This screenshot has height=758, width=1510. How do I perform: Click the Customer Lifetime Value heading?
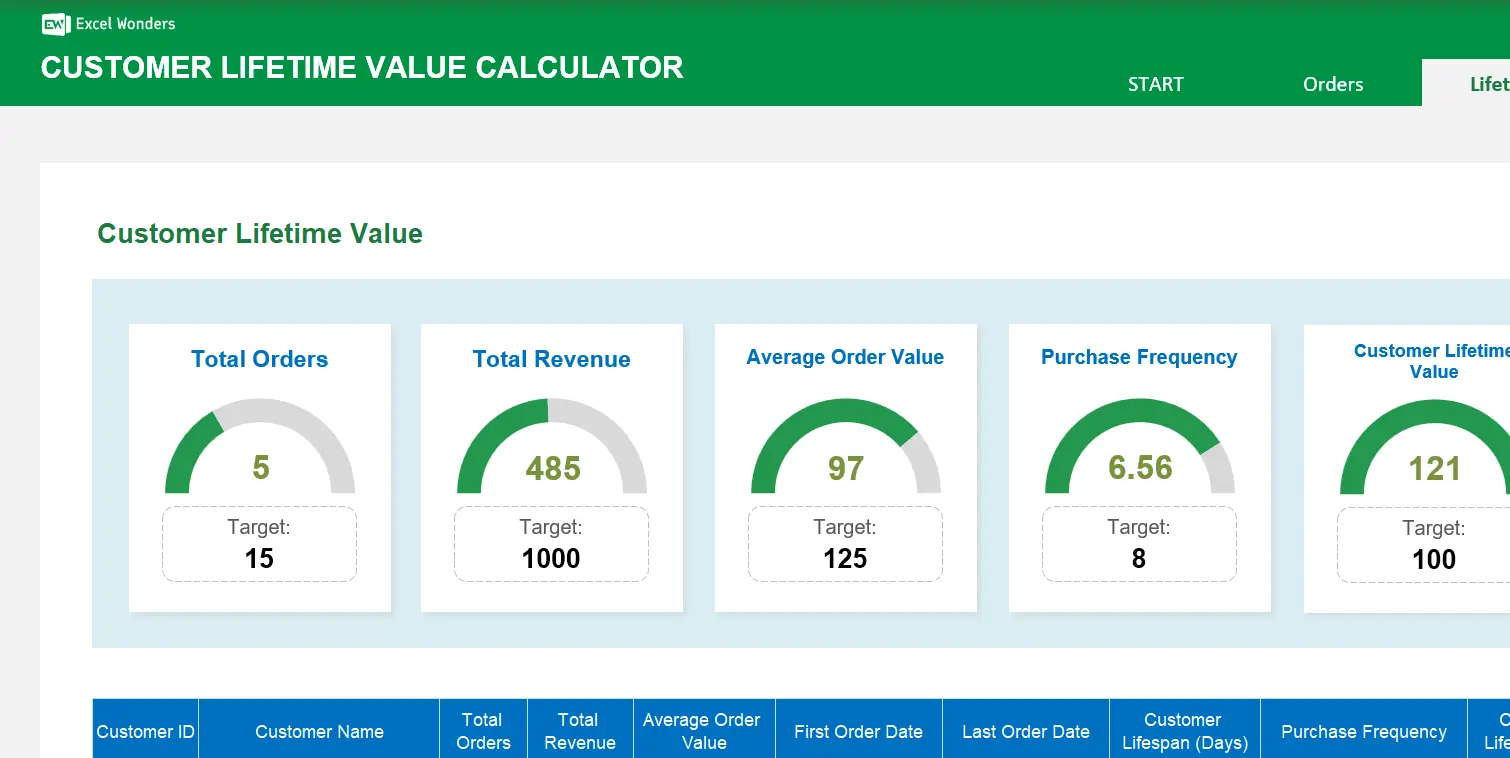(x=259, y=233)
